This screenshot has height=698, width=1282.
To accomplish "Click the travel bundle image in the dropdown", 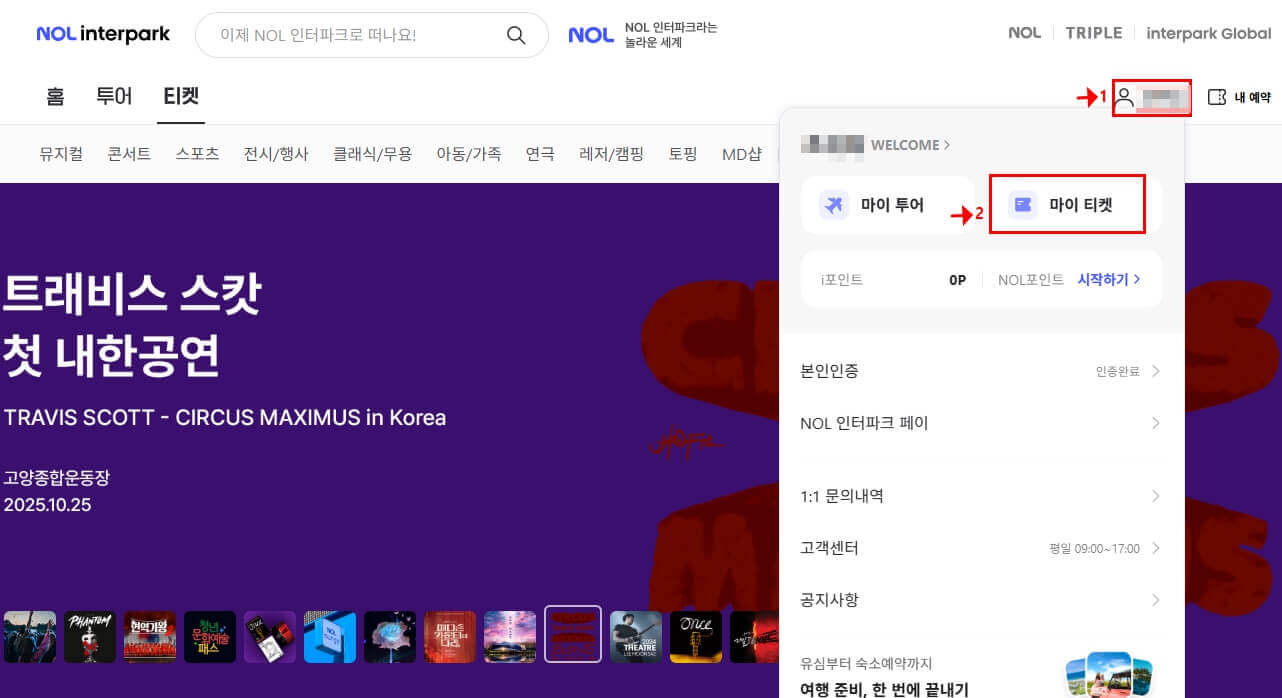I will 1108,672.
